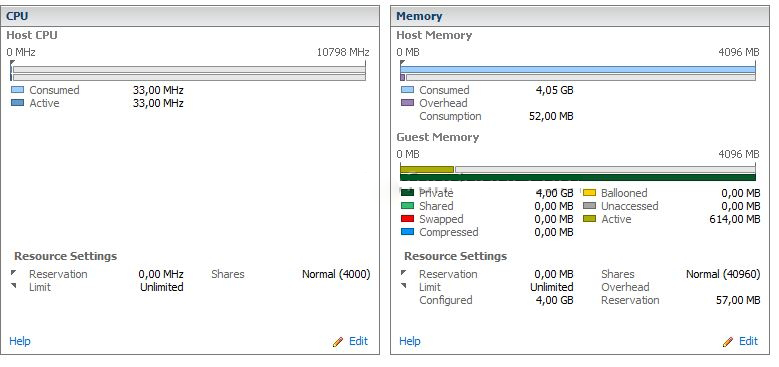Click the Host Memory consumed usage bar
Viewport: 779px width, 367px height.
(578, 70)
